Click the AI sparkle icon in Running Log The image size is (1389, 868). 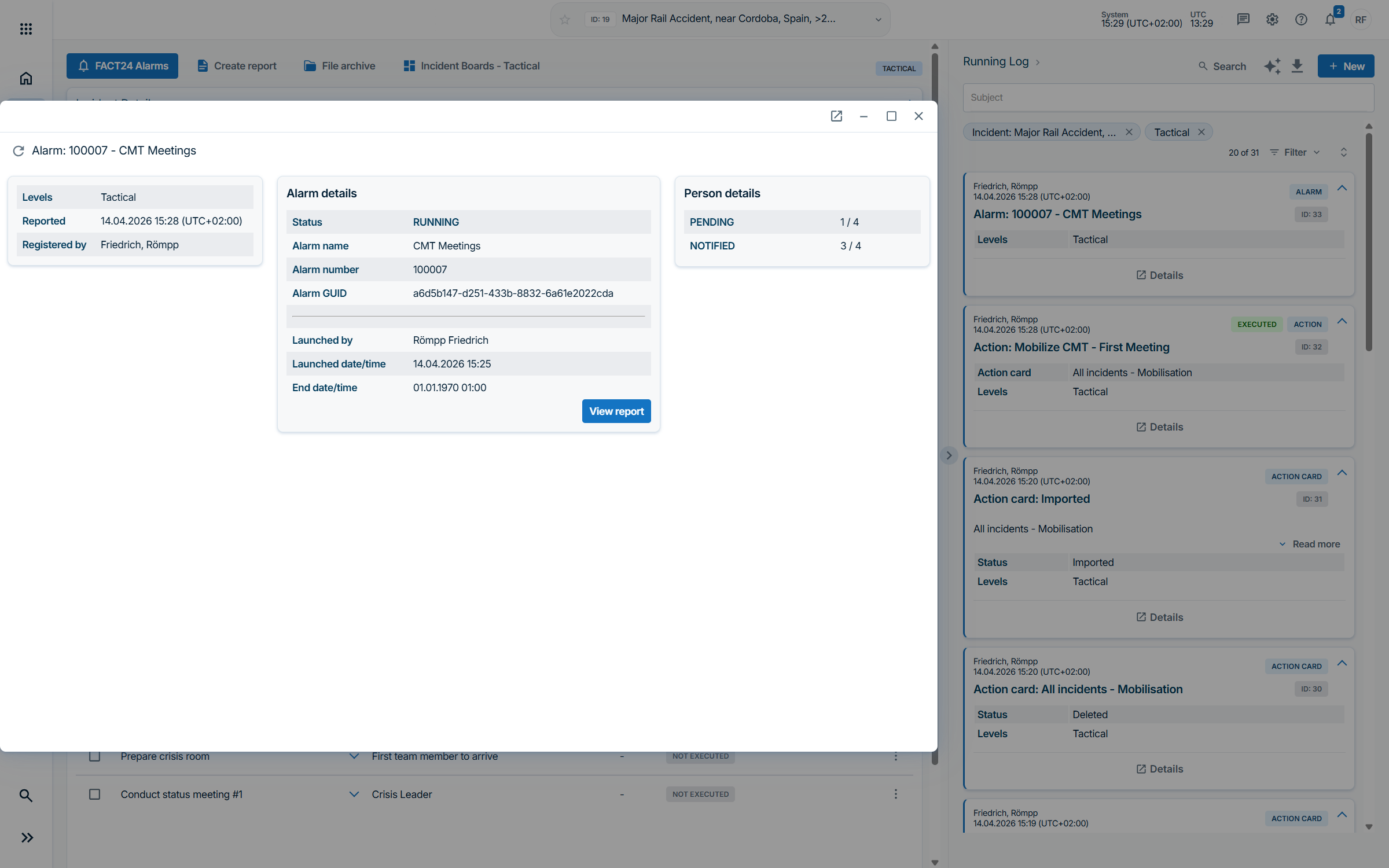(x=1272, y=66)
